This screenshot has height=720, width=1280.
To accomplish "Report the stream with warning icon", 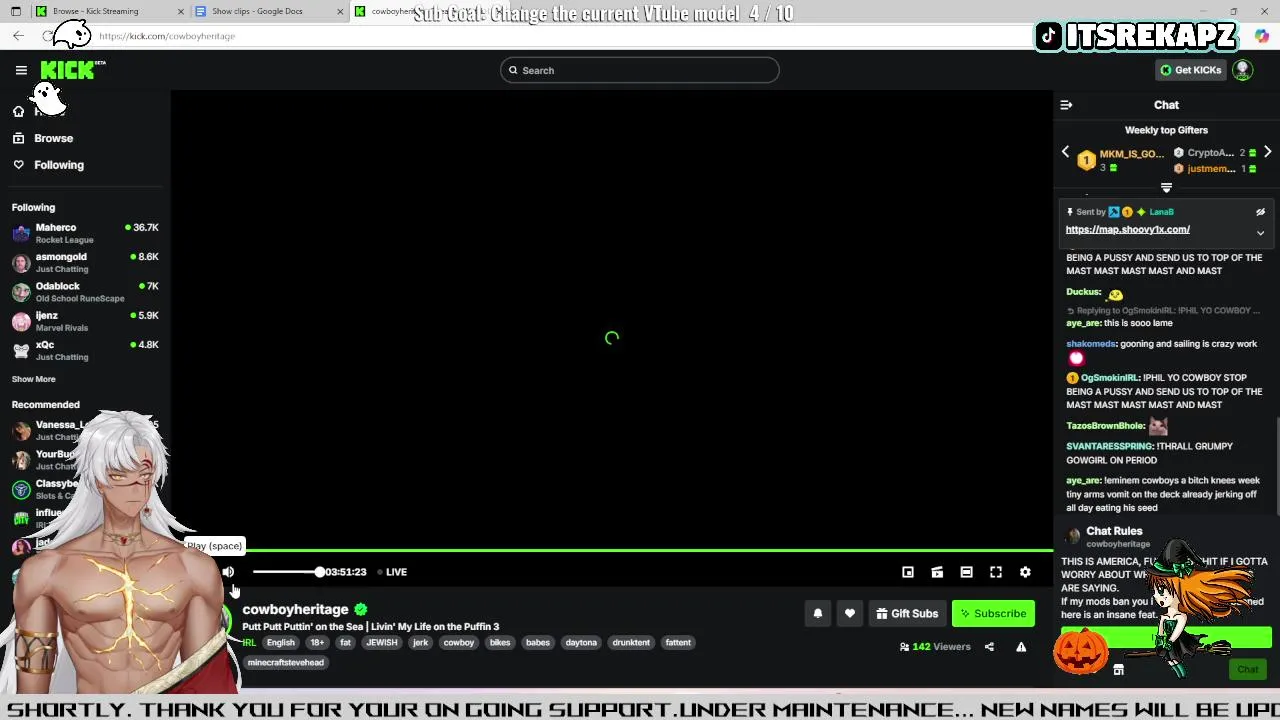I will coord(1021,647).
